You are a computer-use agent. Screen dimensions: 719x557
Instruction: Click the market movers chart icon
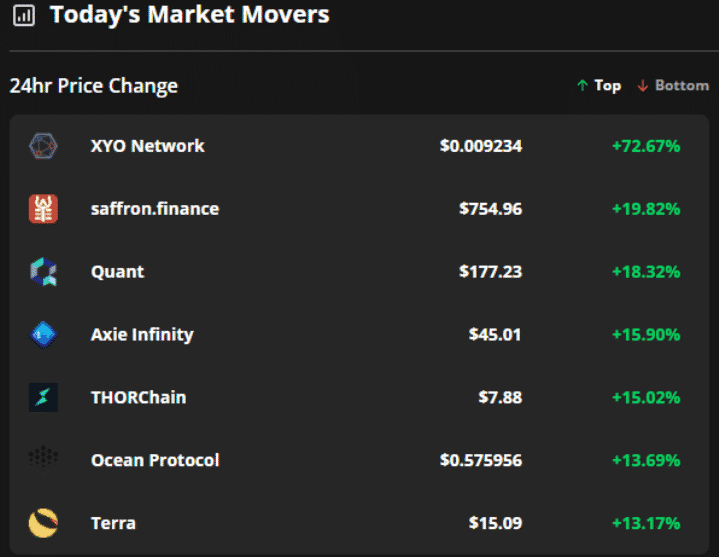pos(23,16)
